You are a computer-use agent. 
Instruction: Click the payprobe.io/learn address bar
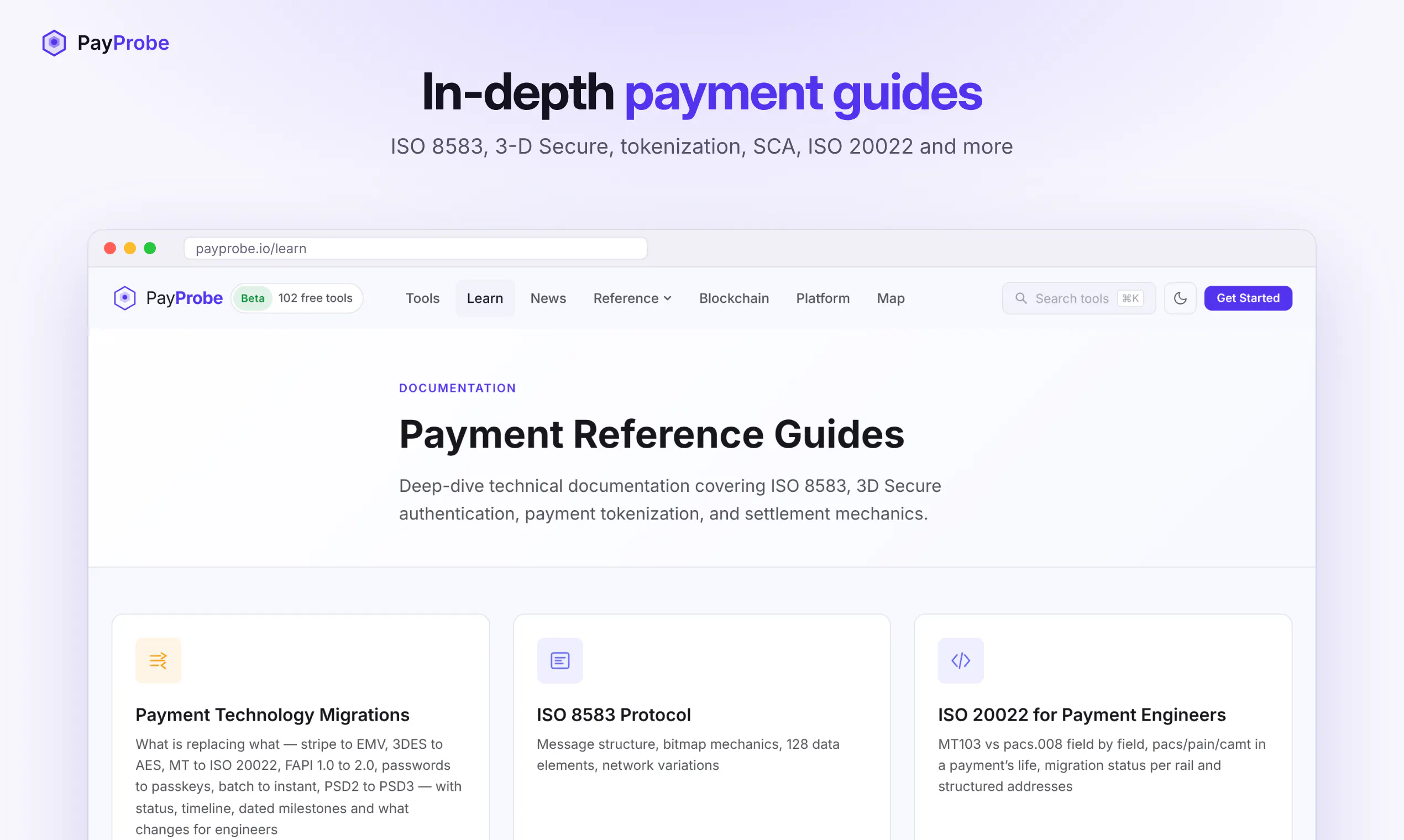click(x=415, y=248)
